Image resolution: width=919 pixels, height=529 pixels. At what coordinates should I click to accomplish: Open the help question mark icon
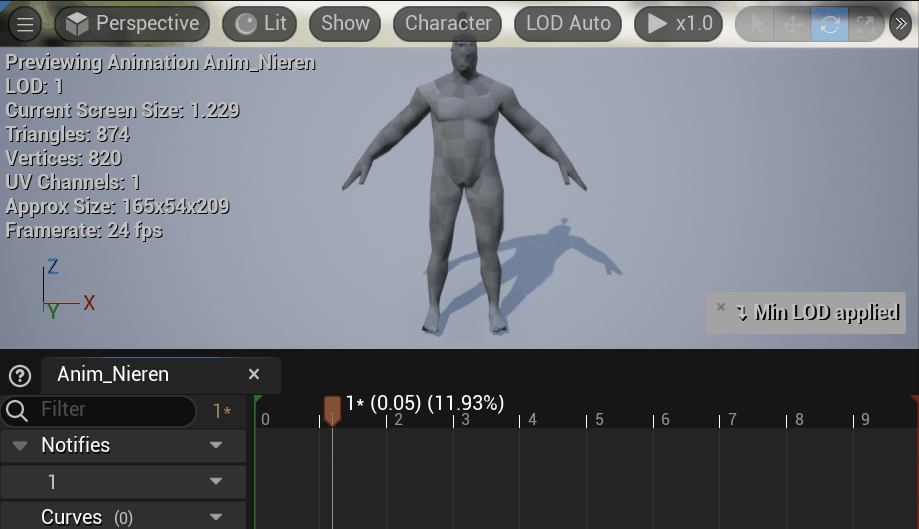[x=20, y=376]
